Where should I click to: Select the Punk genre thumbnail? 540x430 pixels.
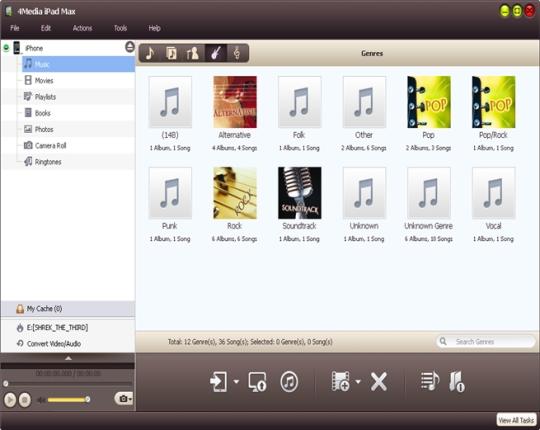click(x=170, y=193)
